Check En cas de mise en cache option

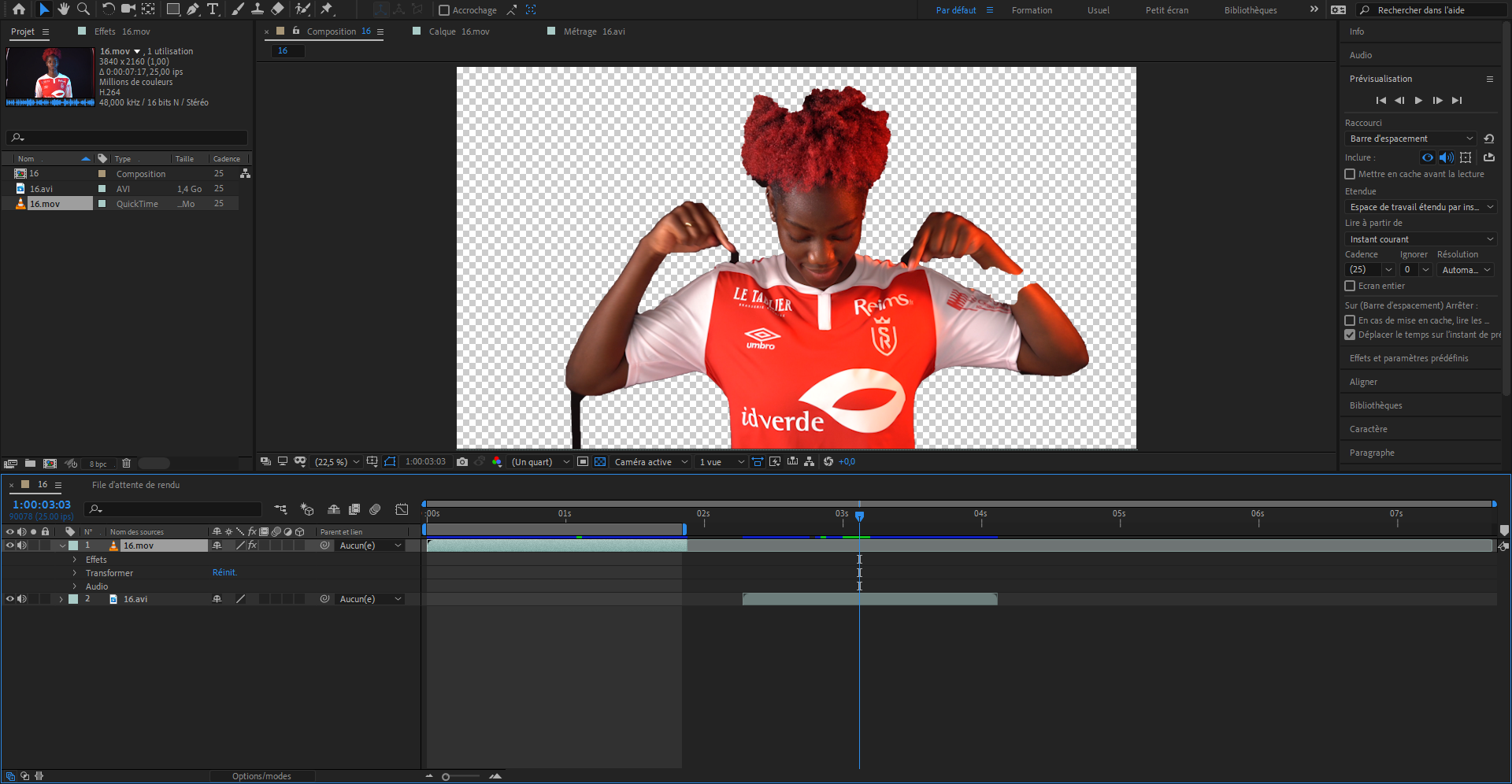pyautogui.click(x=1350, y=320)
